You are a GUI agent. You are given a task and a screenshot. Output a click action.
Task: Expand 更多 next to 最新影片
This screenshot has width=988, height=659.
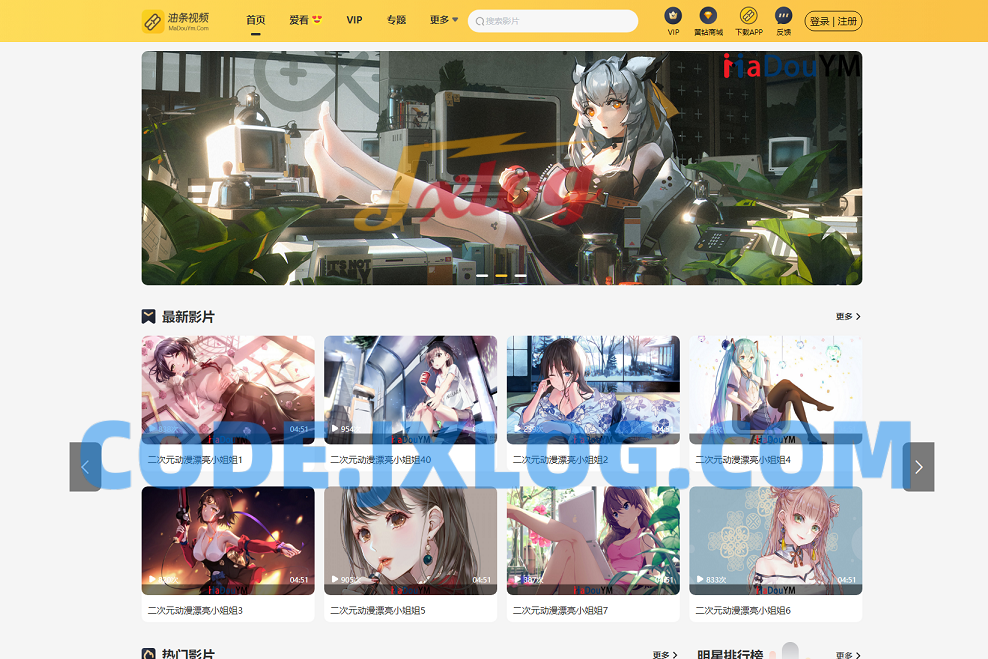pyautogui.click(x=848, y=317)
